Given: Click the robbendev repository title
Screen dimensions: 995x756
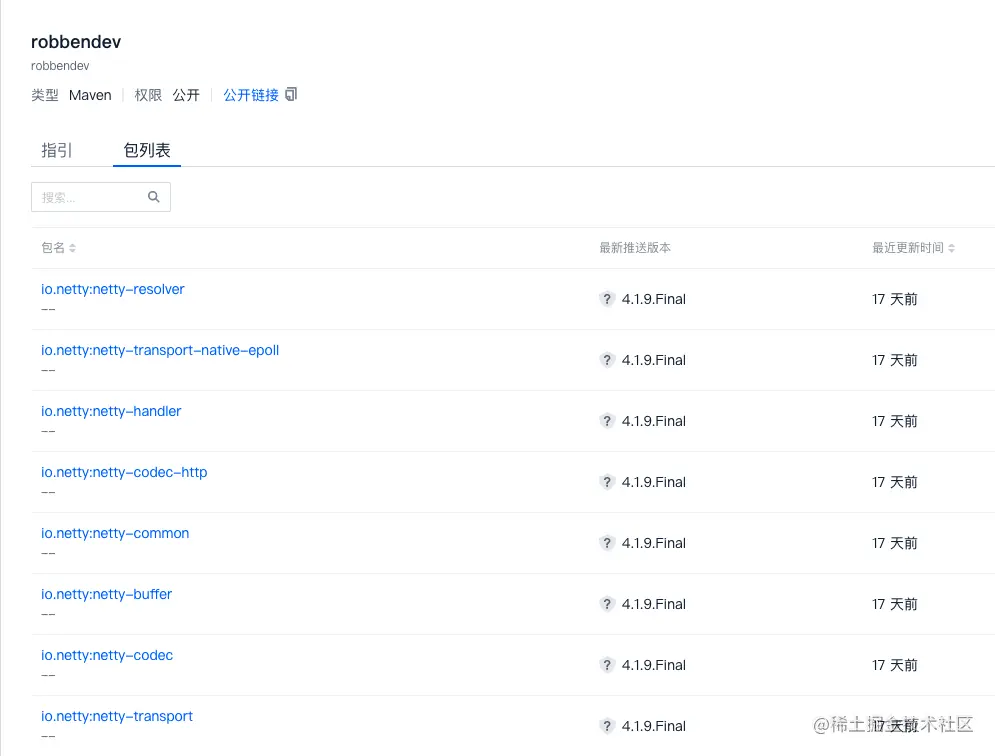Looking at the screenshot, I should (76, 42).
